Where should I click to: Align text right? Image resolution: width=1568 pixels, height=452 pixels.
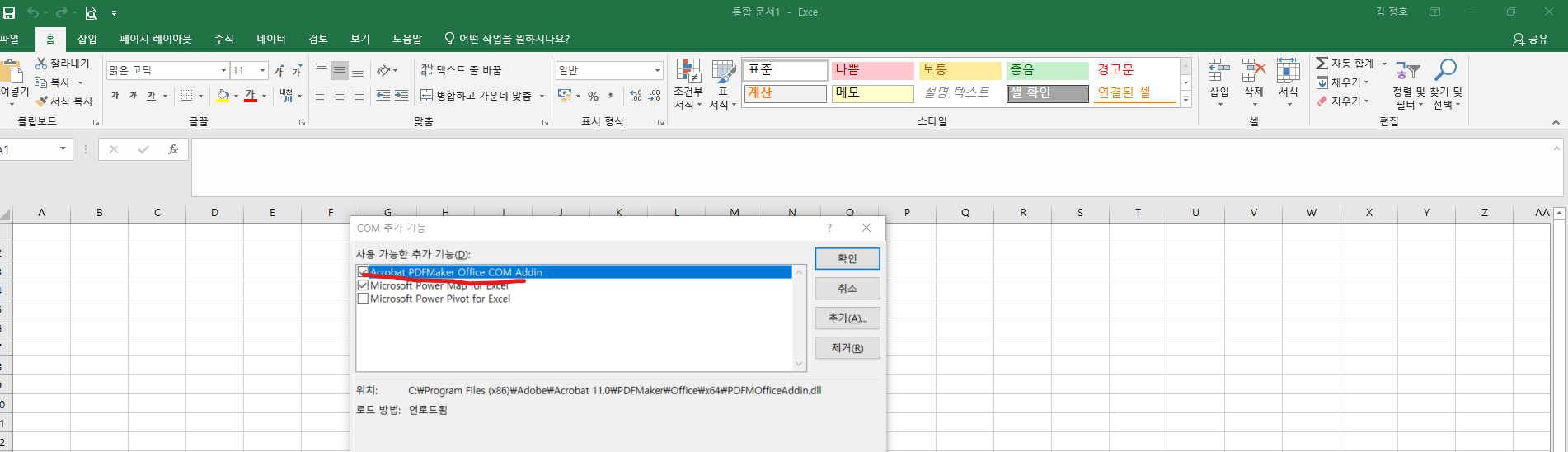[x=358, y=96]
